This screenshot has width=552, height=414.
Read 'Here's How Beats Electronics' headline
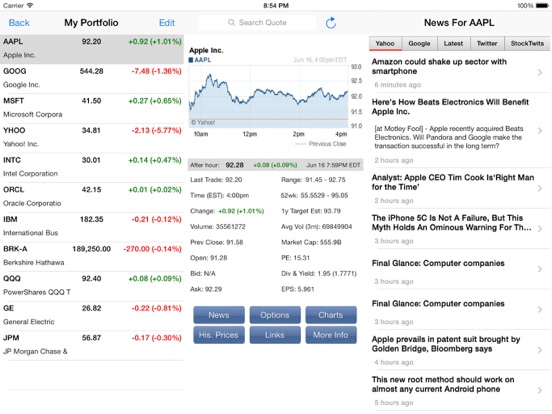450,107
